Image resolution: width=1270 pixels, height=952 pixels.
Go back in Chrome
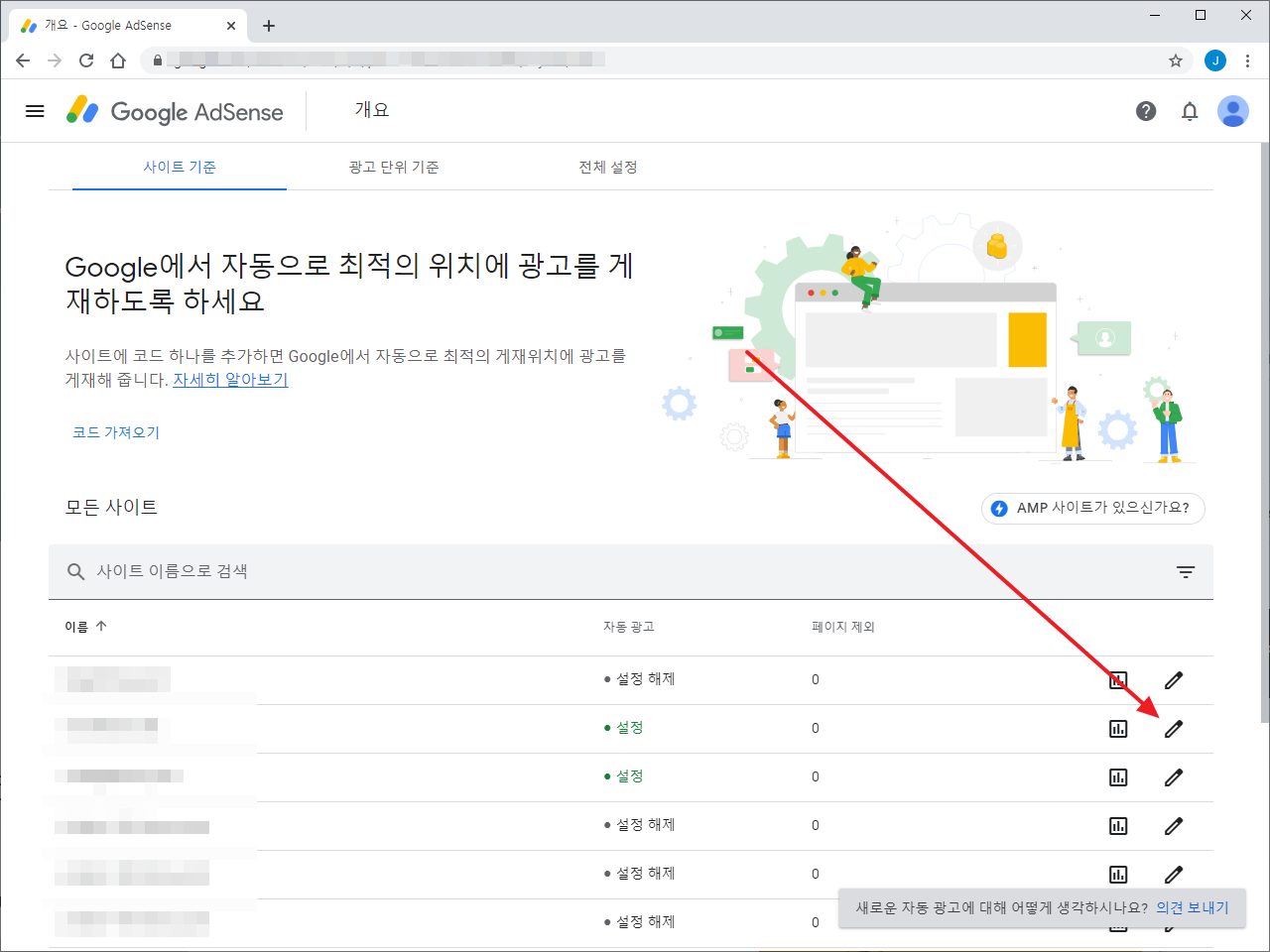(x=23, y=60)
